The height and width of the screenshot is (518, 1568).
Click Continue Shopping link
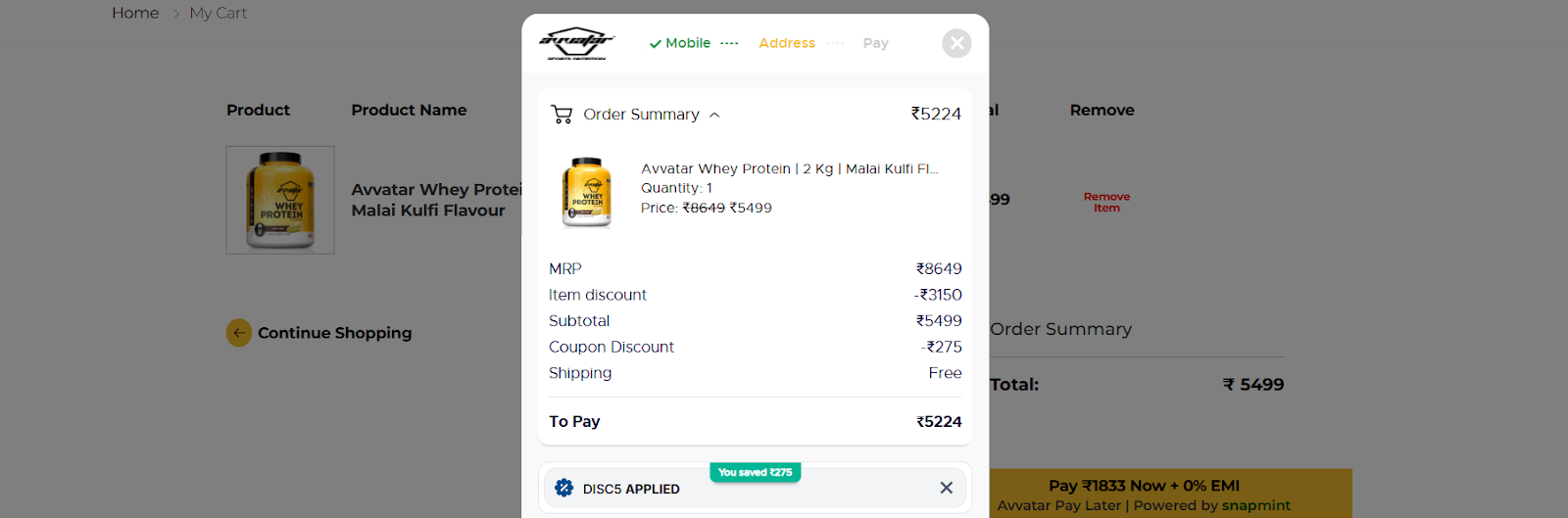click(x=334, y=333)
